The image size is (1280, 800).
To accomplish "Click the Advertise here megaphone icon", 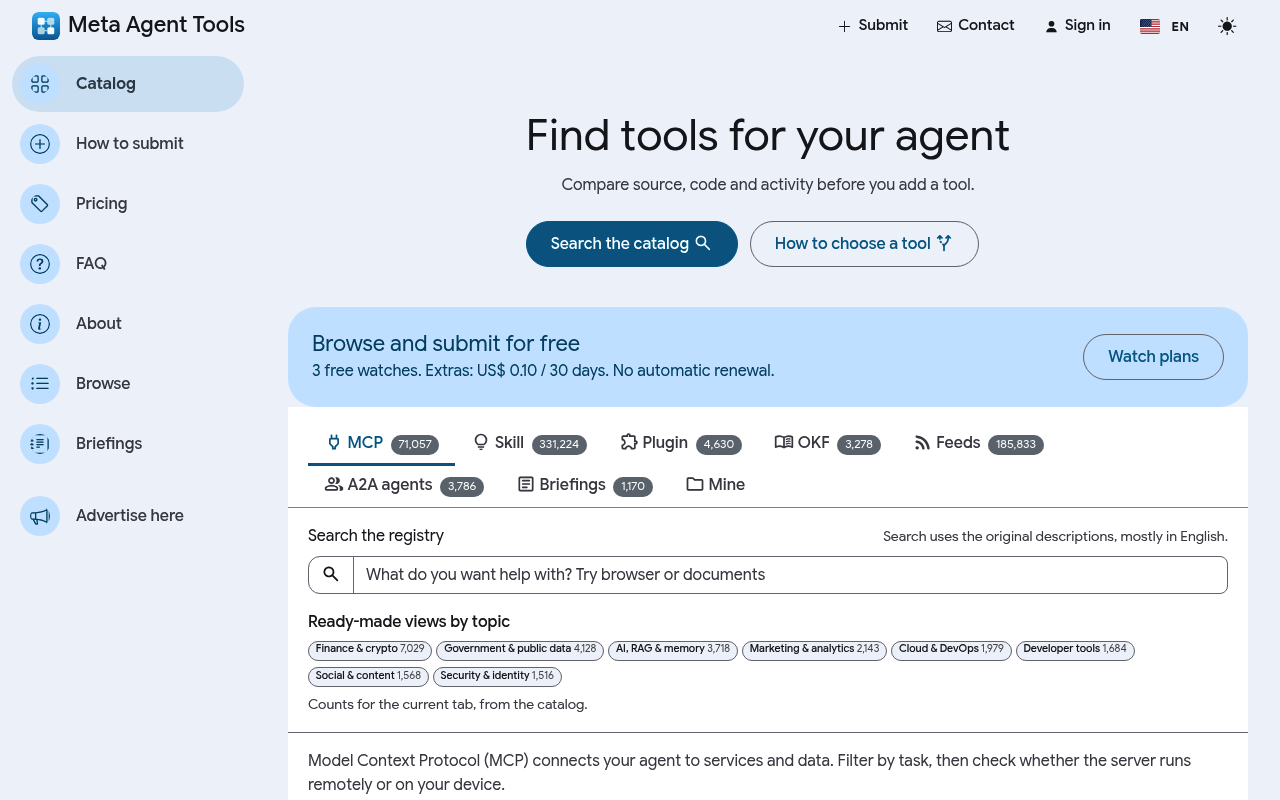I will (40, 516).
